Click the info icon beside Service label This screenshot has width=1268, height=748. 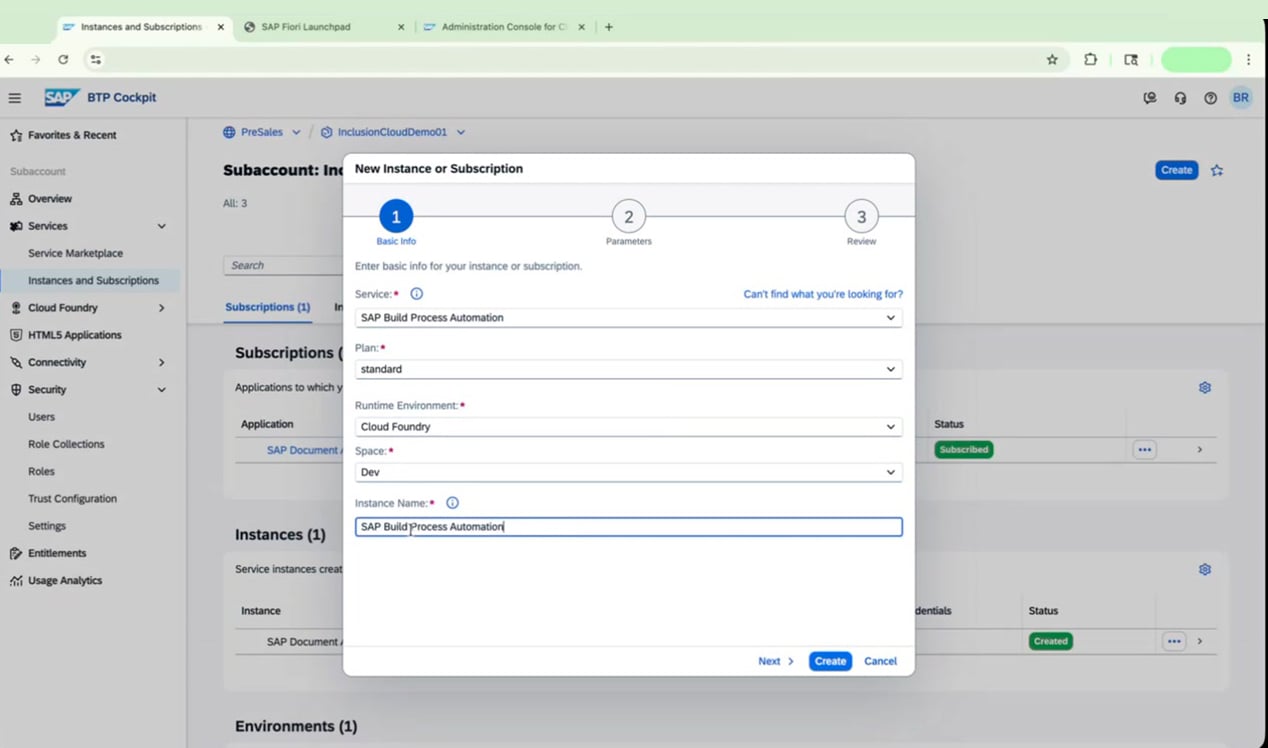(x=417, y=294)
